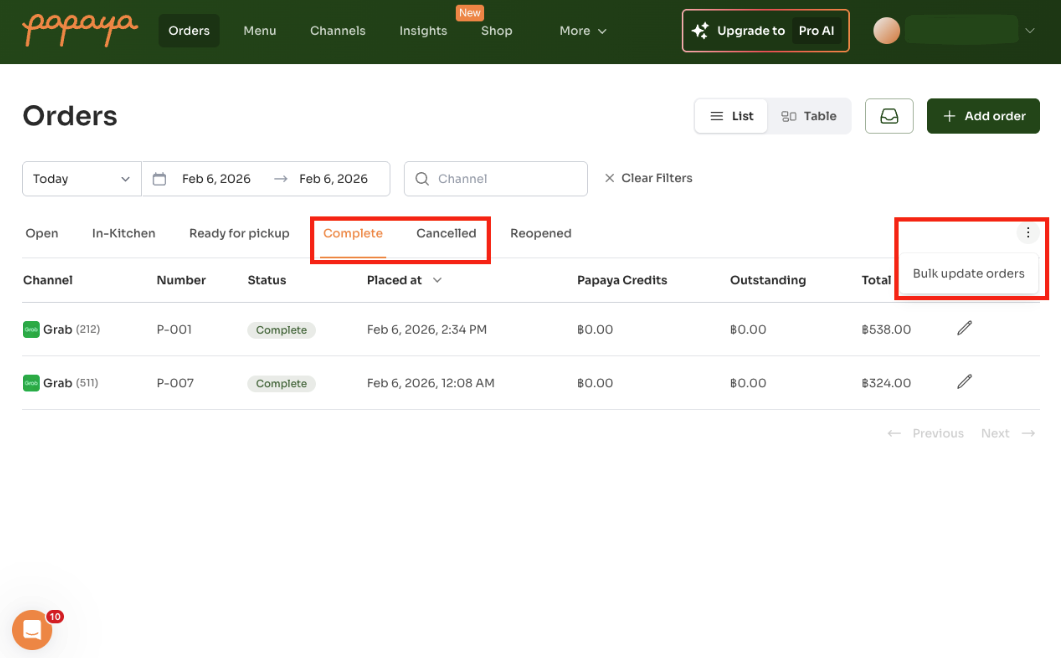Click the Channel search field
The height and width of the screenshot is (658, 1061).
click(495, 178)
